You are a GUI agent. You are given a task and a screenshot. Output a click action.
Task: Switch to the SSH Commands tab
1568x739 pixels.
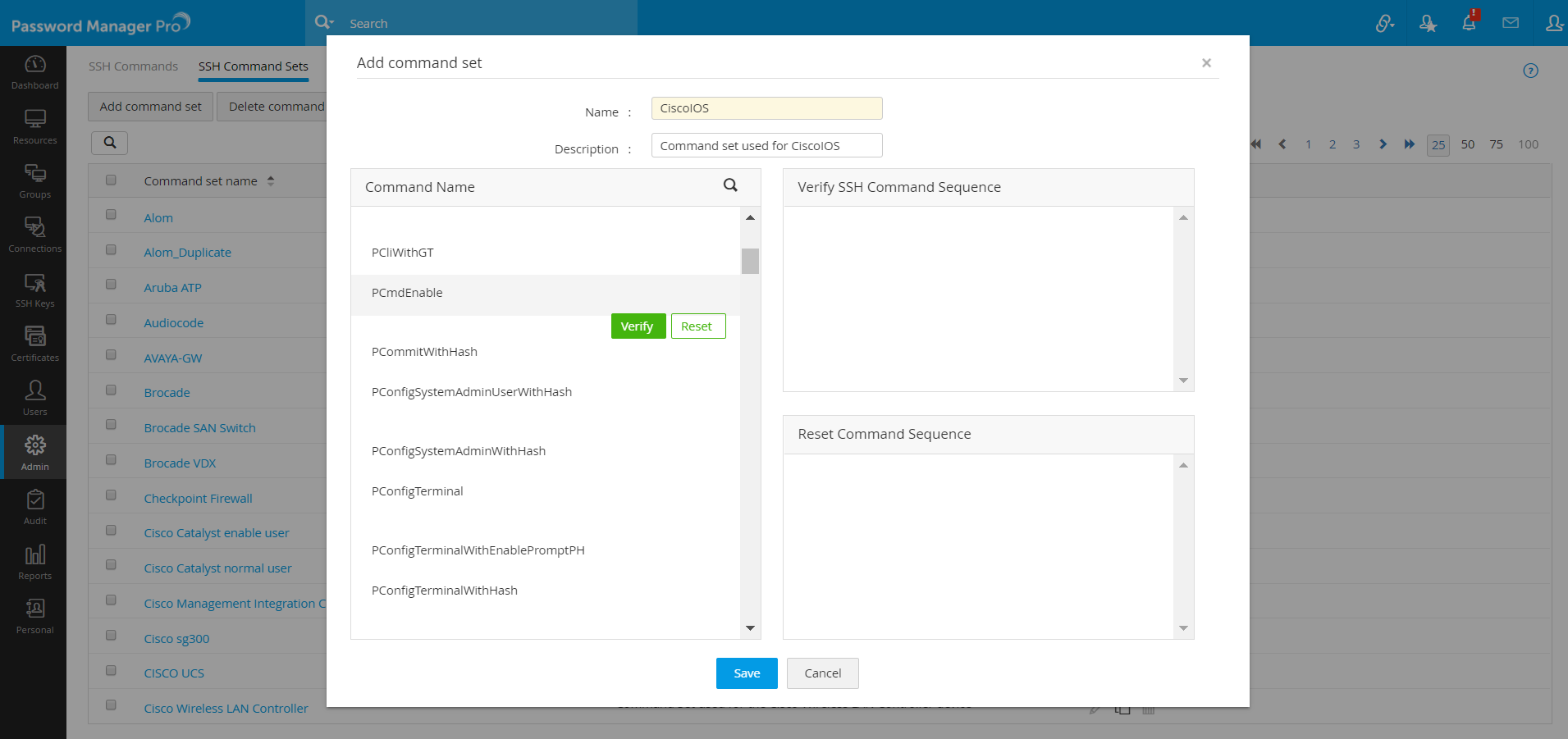(x=133, y=66)
